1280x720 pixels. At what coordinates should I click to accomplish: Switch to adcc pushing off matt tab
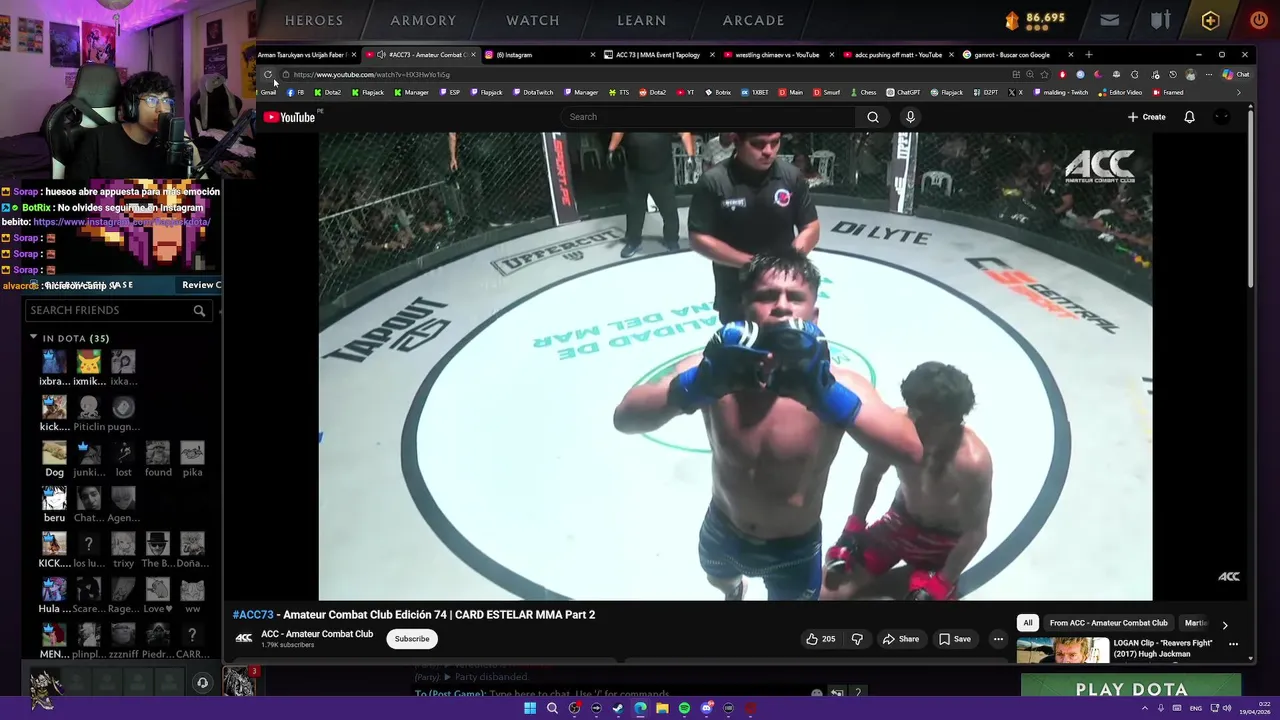click(x=897, y=55)
